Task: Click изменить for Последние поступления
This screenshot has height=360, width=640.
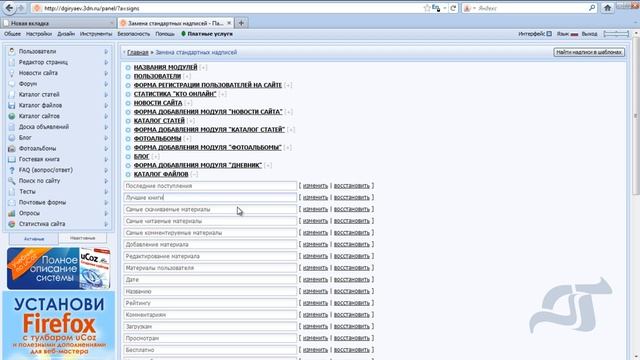Action: 316,186
